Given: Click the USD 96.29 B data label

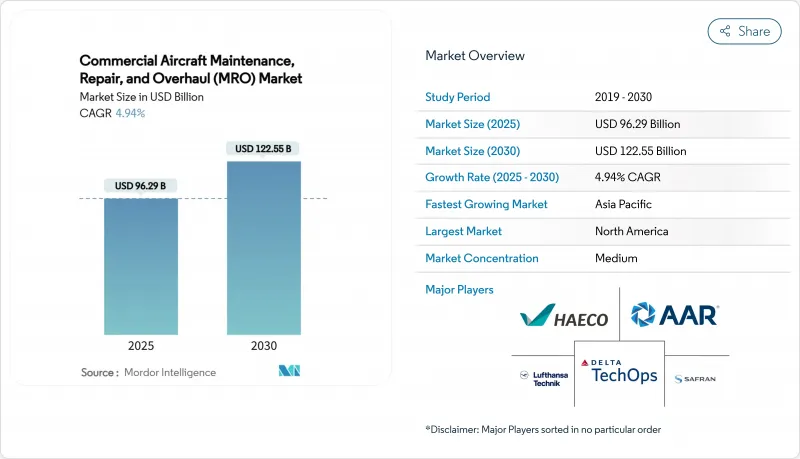Looking at the screenshot, I should 140,185.
